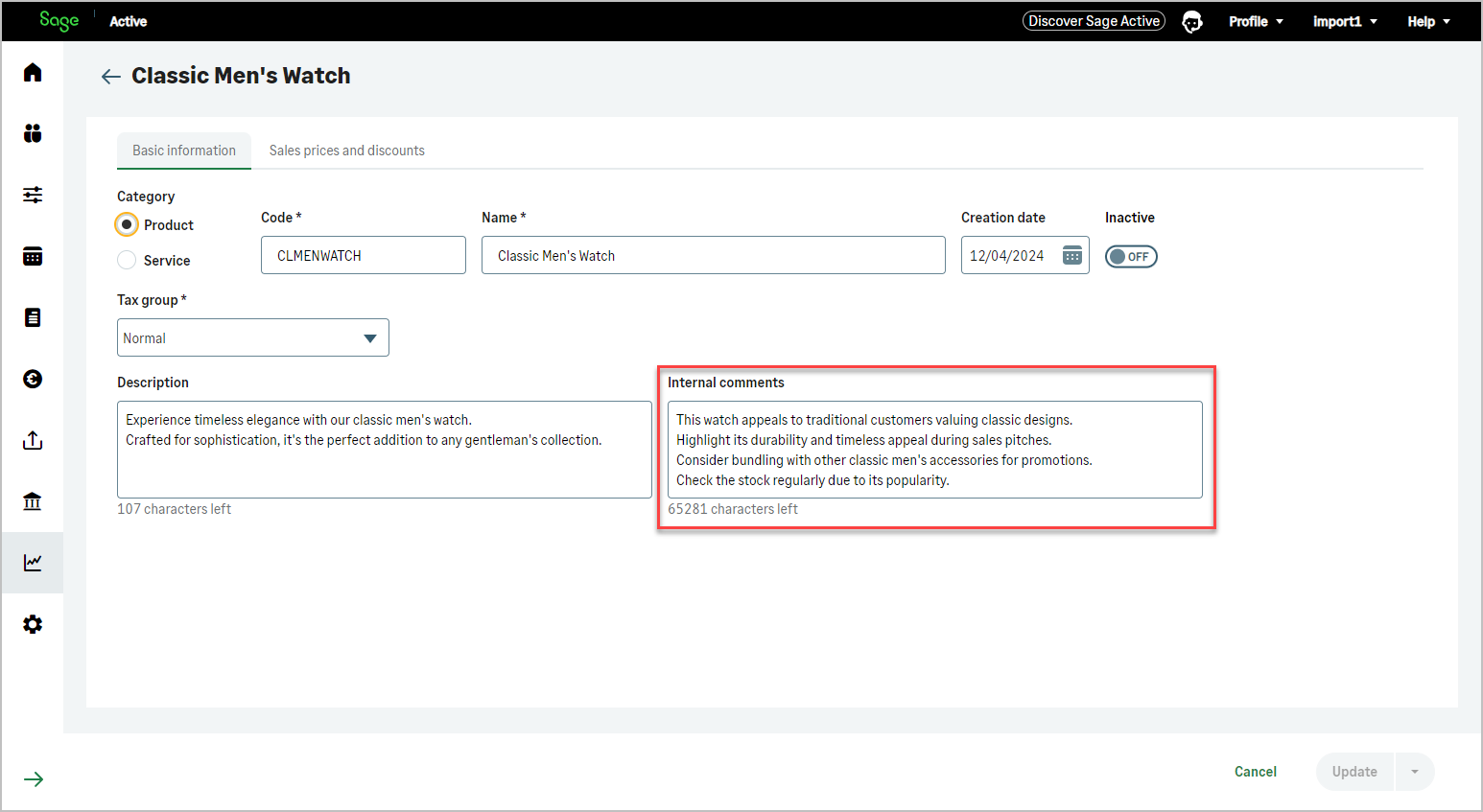
Task: Open the sliders settings icon in sidebar
Action: 33,195
